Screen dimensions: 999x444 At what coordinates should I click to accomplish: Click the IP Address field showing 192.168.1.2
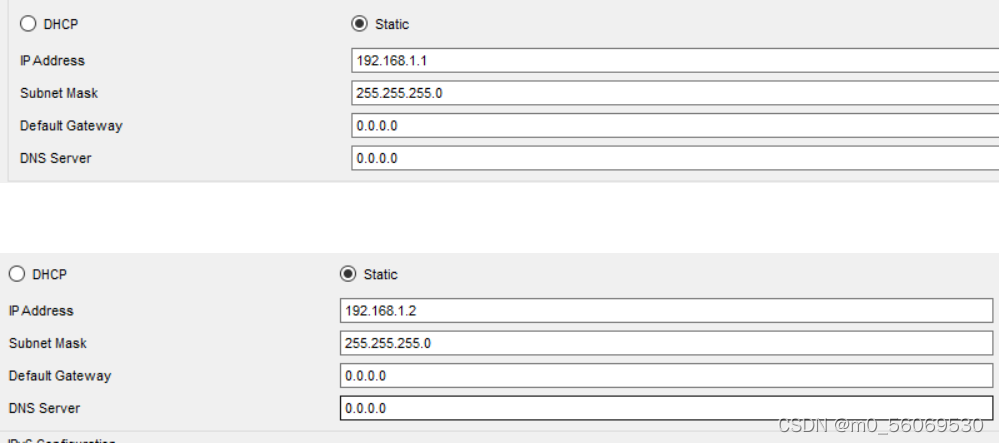coord(666,311)
